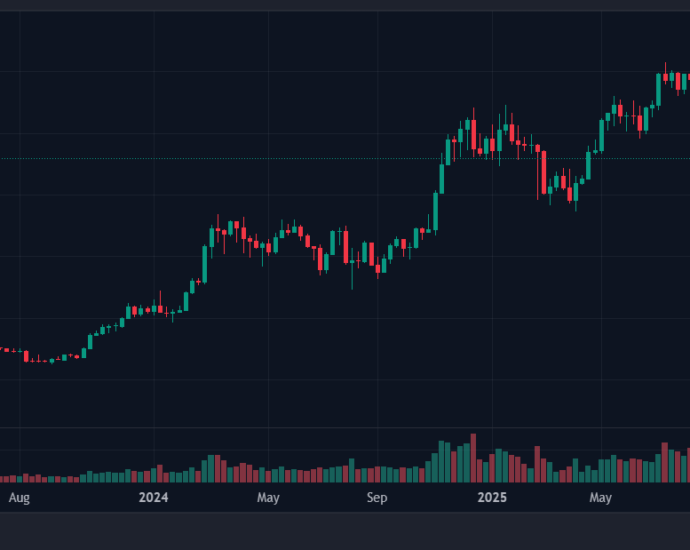
Task: Select the May label following 2025
Action: pyautogui.click(x=600, y=497)
